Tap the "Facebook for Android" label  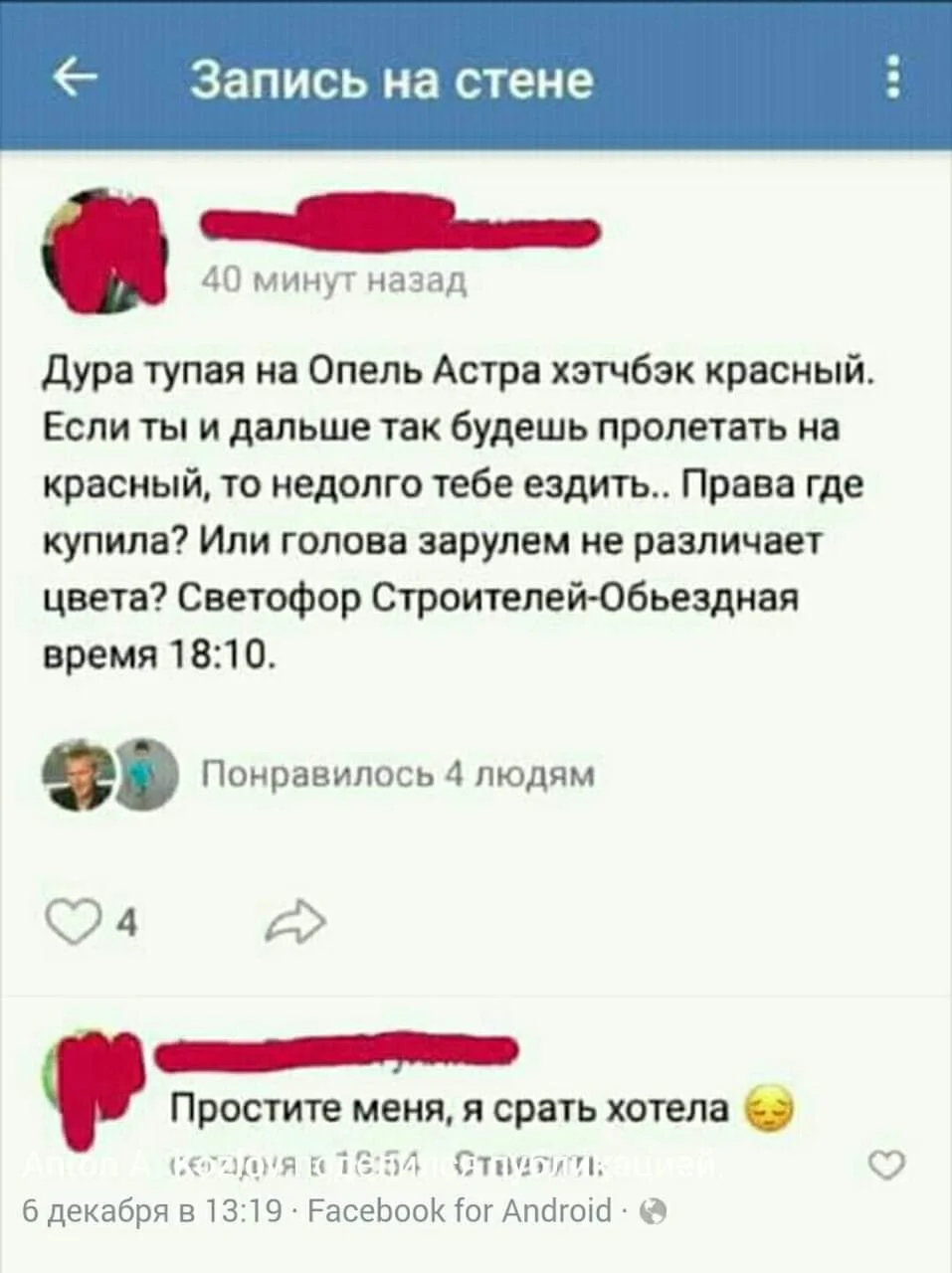(460, 1211)
